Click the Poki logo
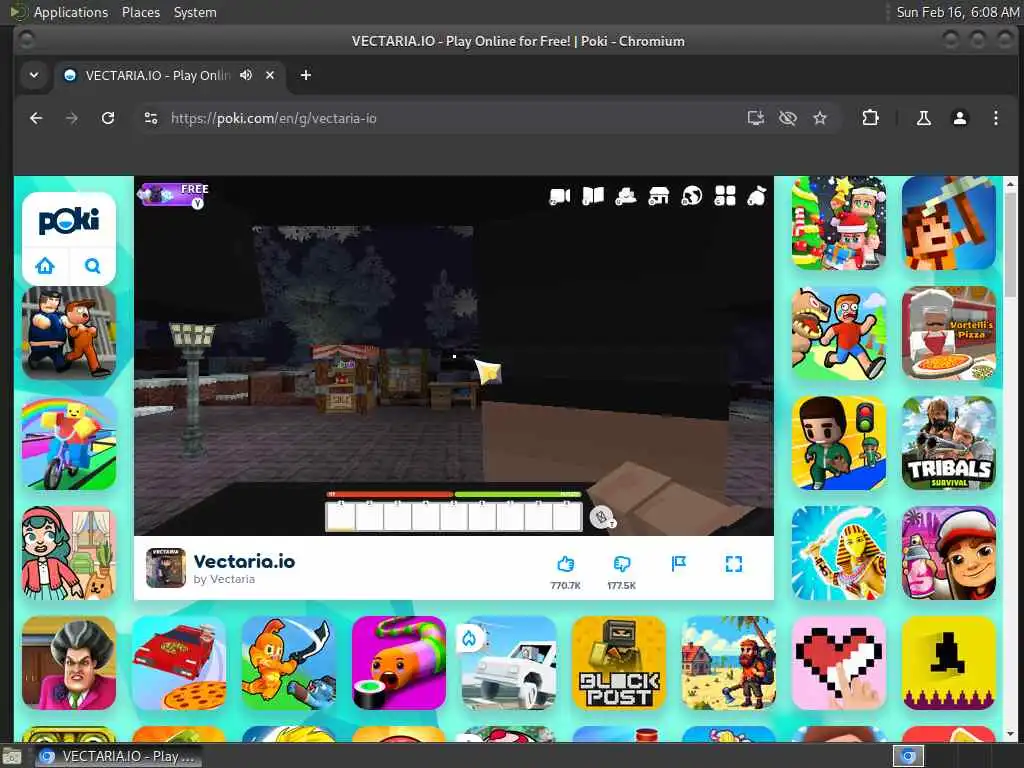 pyautogui.click(x=69, y=221)
